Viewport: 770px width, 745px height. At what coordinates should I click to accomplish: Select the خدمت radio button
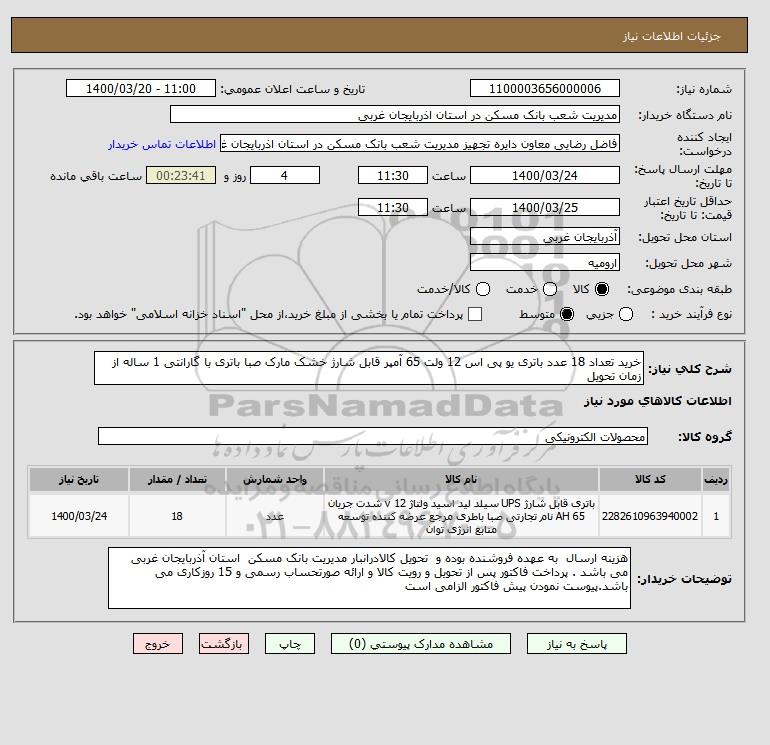550,289
